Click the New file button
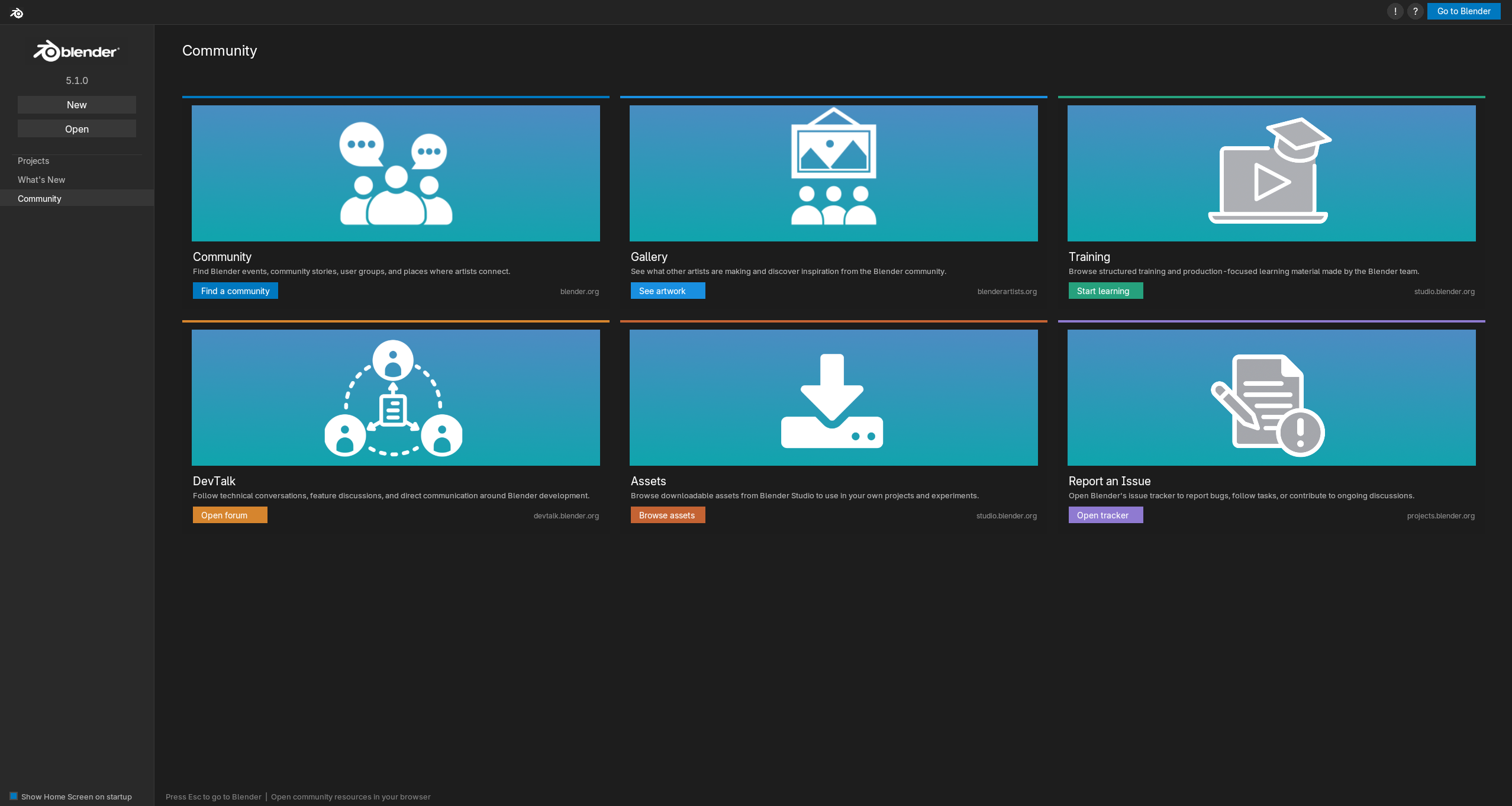 [x=76, y=105]
